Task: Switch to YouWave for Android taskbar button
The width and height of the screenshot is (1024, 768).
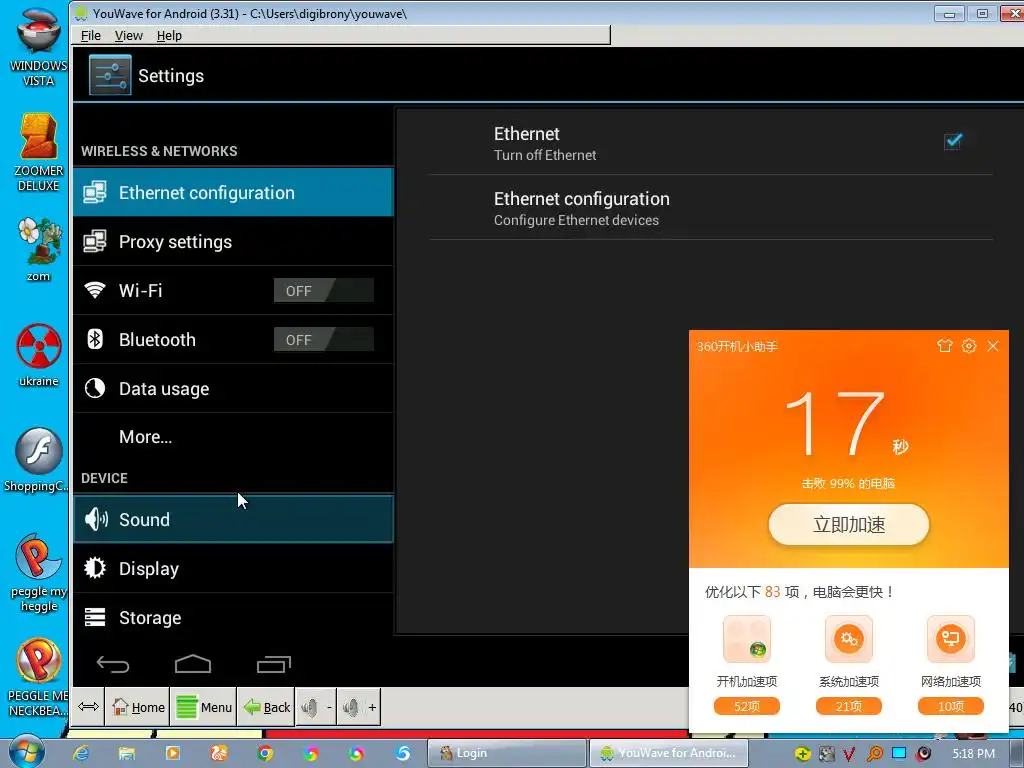Action: 669,753
